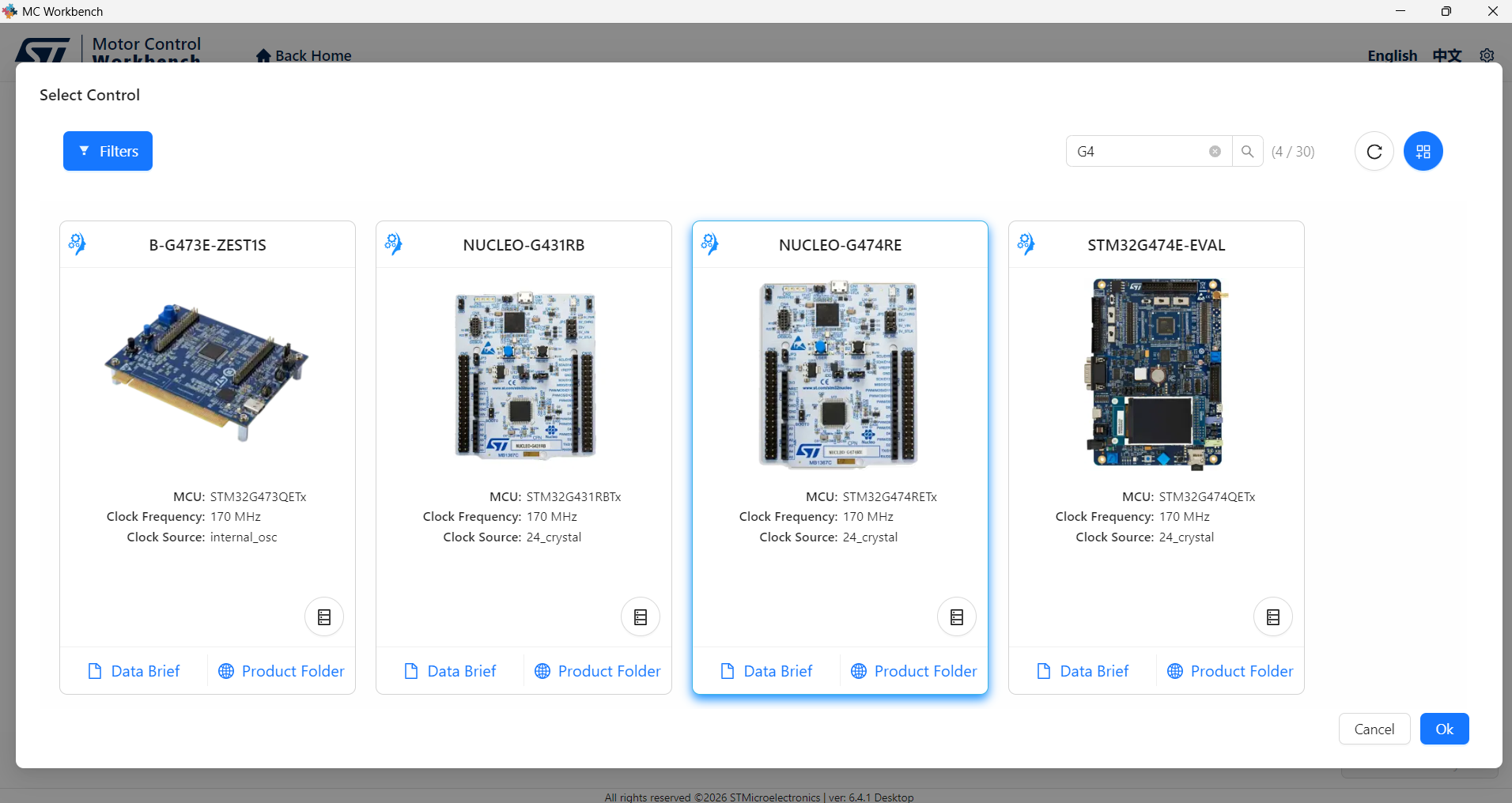Minimize the MC Workbench window

tap(1400, 11)
